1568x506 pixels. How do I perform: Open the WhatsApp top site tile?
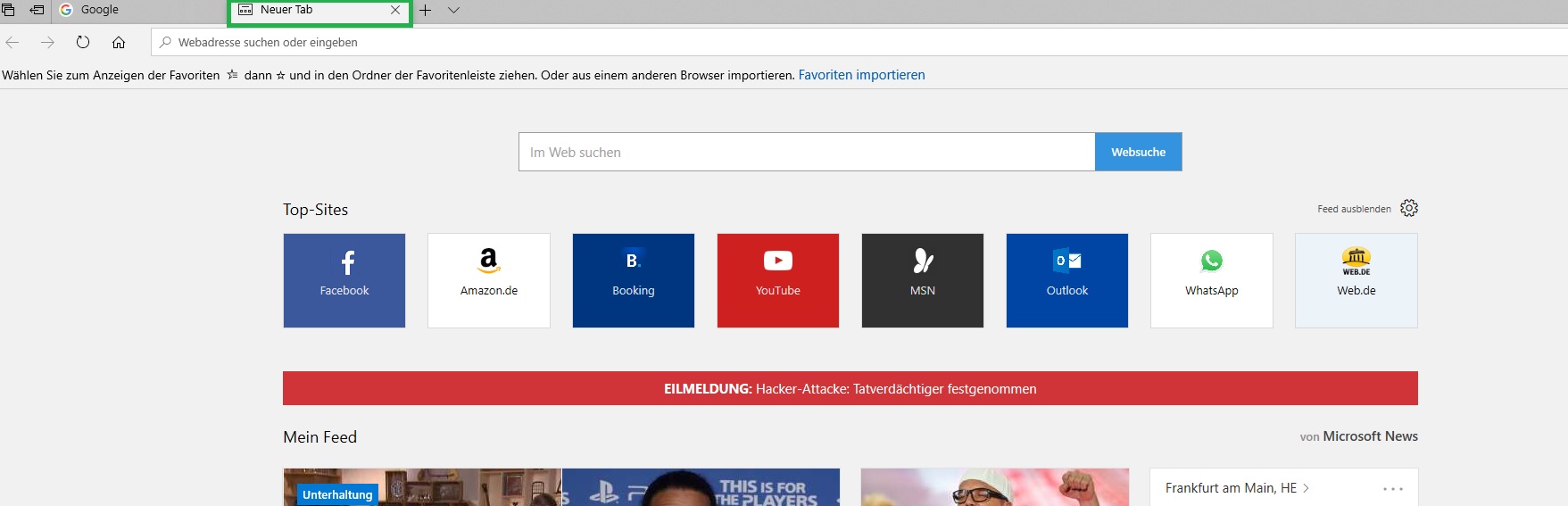coord(1212,280)
